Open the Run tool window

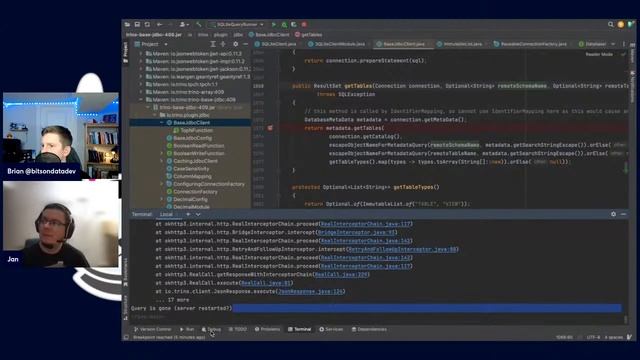pyautogui.click(x=187, y=329)
